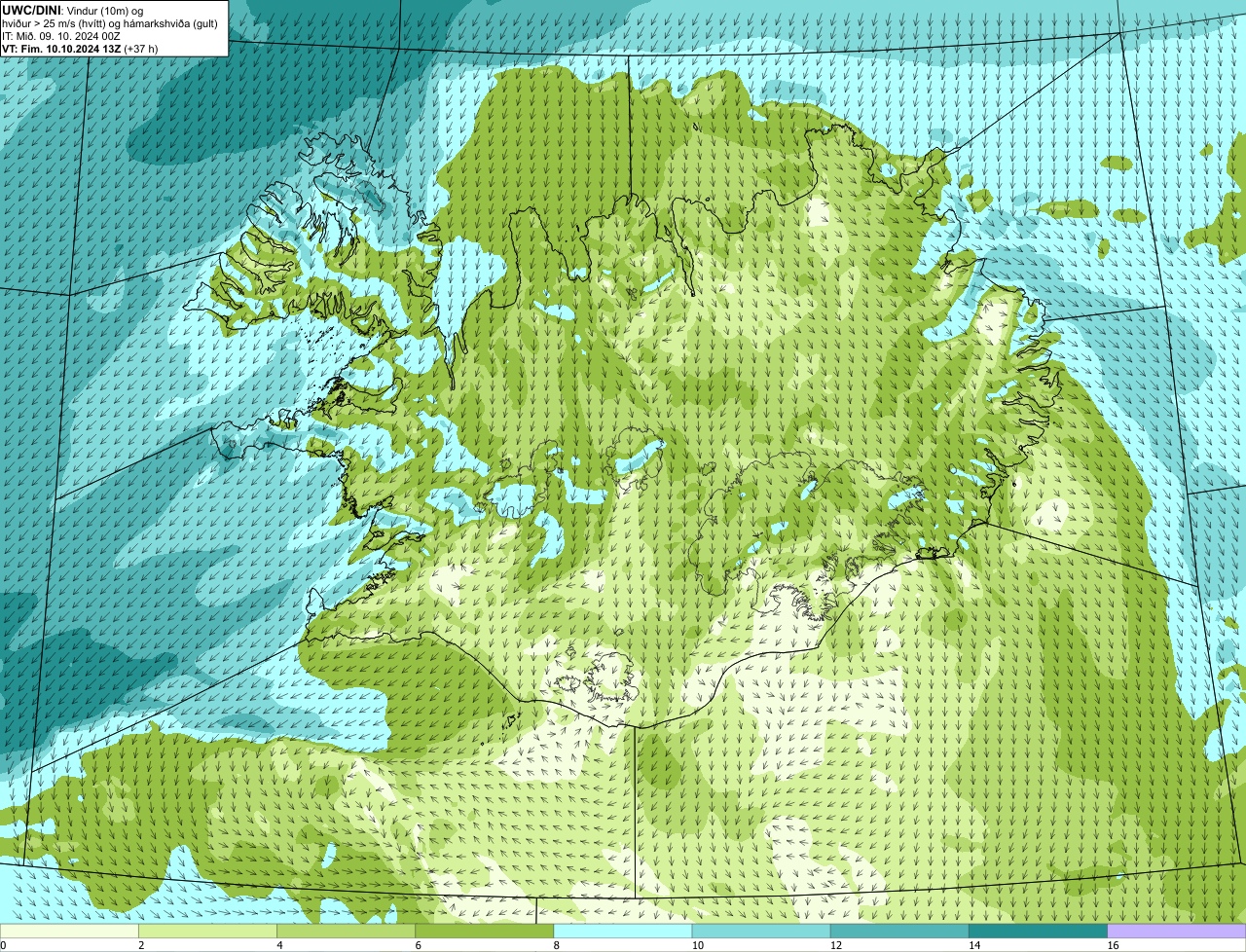
Task: Click the legend scale value "0"
Action: pyautogui.click(x=4, y=945)
